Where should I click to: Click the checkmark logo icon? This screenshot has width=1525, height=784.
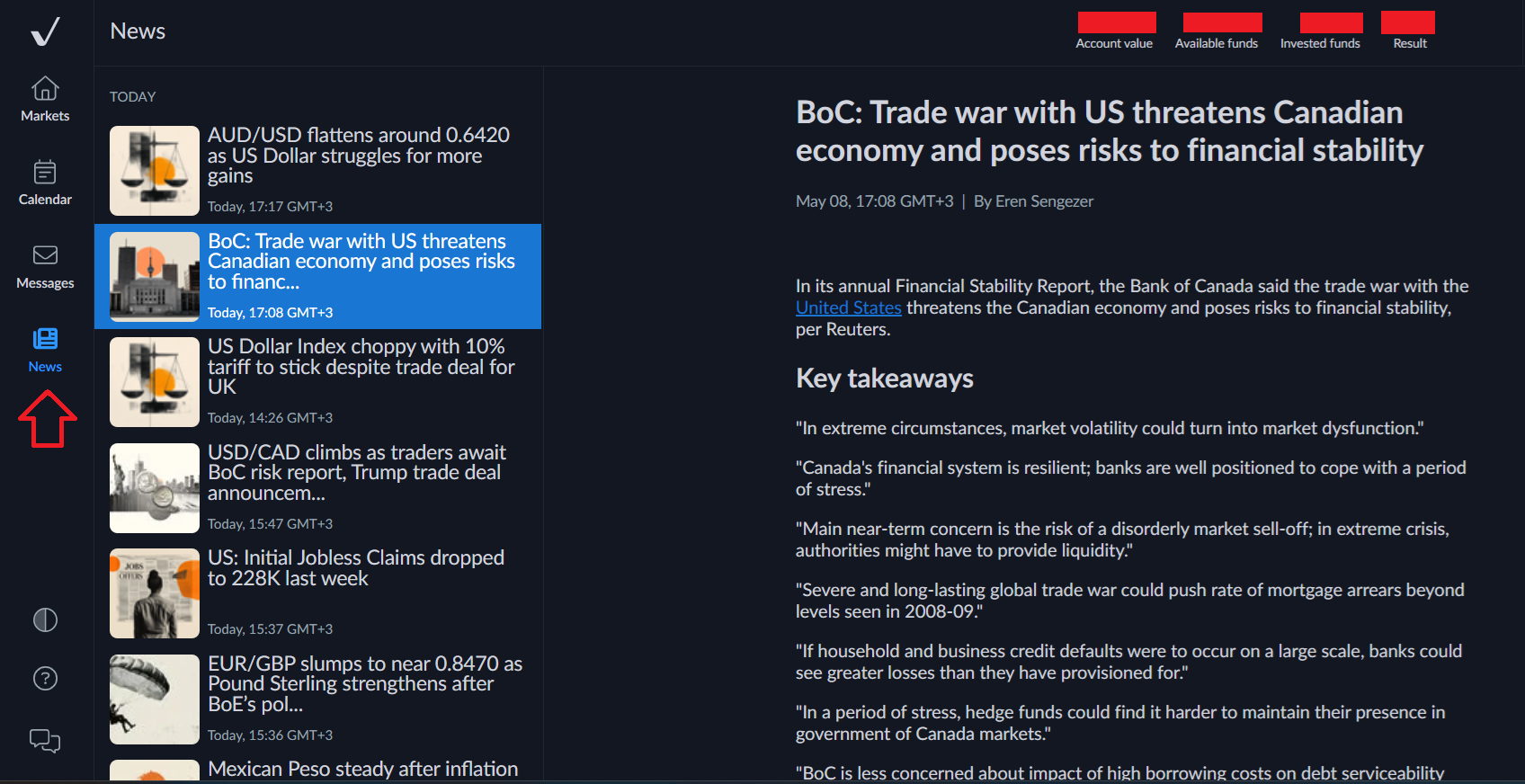[45, 31]
